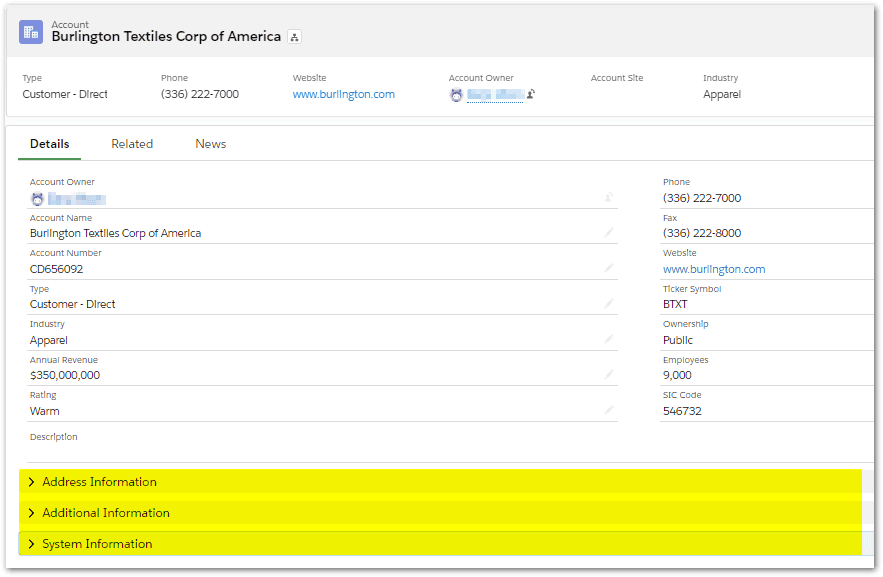Click the owner avatar in the Details section
This screenshot has height=577, width=883.
(37, 199)
